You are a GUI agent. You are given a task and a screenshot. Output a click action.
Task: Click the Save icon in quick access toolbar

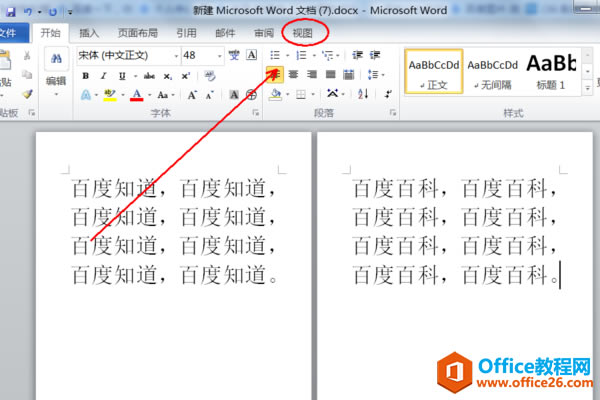pyautogui.click(x=10, y=12)
